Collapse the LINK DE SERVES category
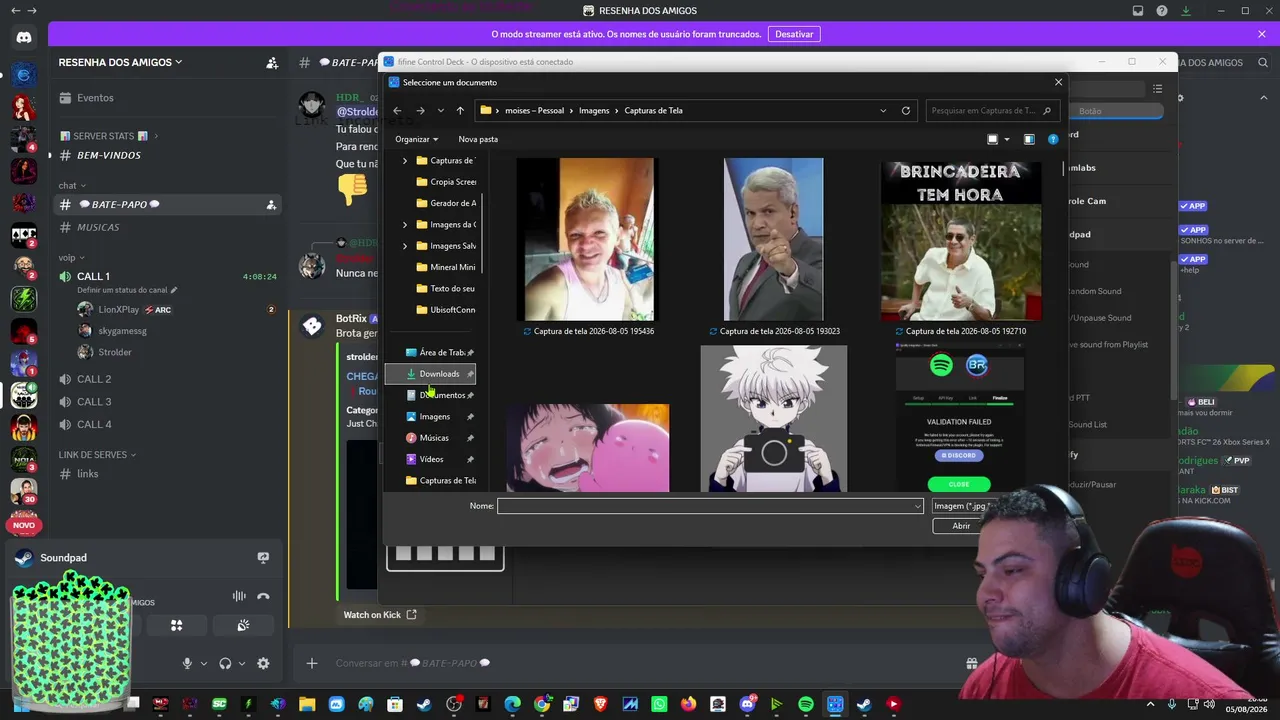This screenshot has width=1280, height=720. pos(97,455)
